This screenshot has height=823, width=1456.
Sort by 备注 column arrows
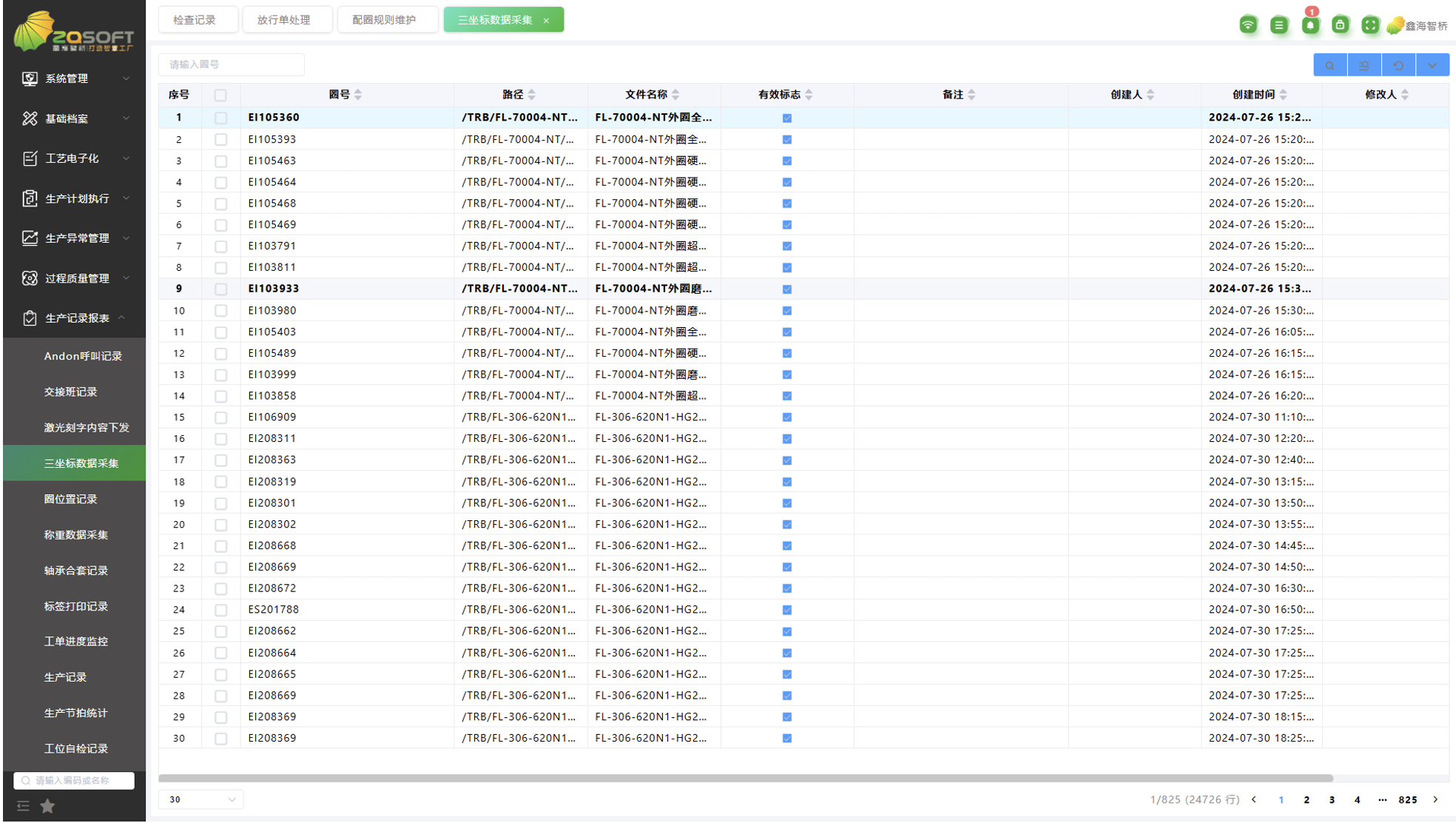972,95
